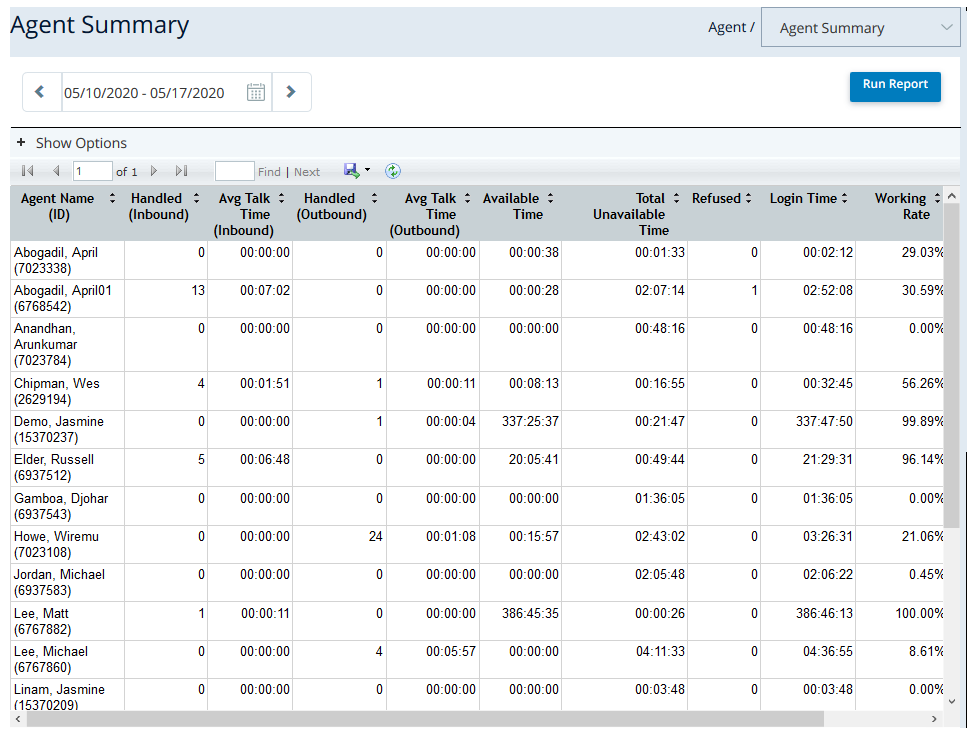Select Howe, Wiremu (7023108) name cell
This screenshot has width=977, height=733.
[x=67, y=544]
